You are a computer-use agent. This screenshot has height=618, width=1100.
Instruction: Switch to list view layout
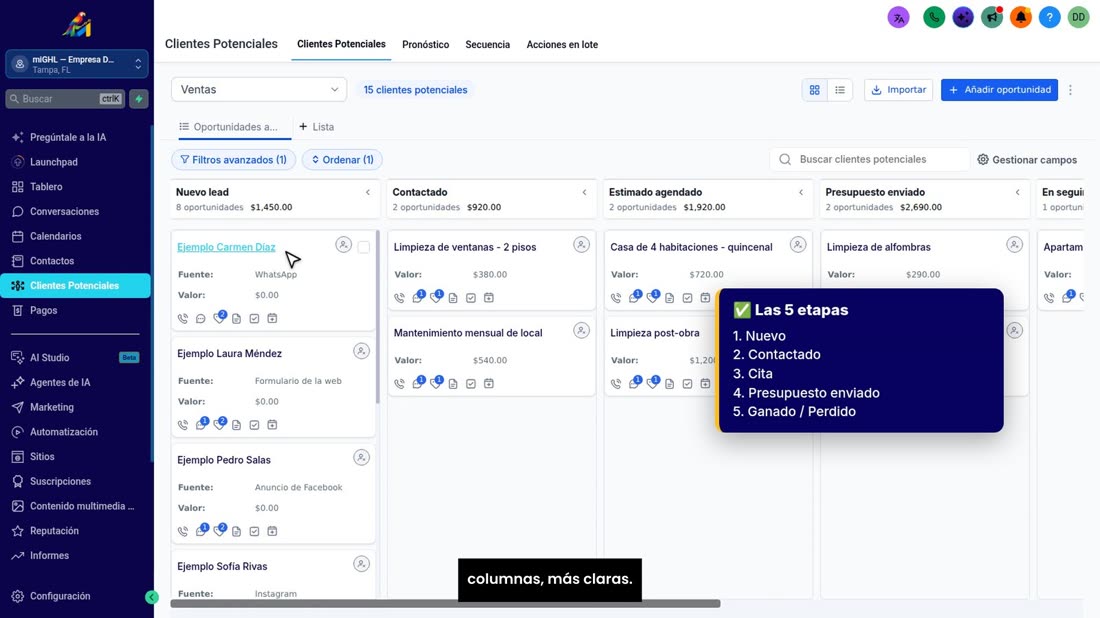(840, 90)
